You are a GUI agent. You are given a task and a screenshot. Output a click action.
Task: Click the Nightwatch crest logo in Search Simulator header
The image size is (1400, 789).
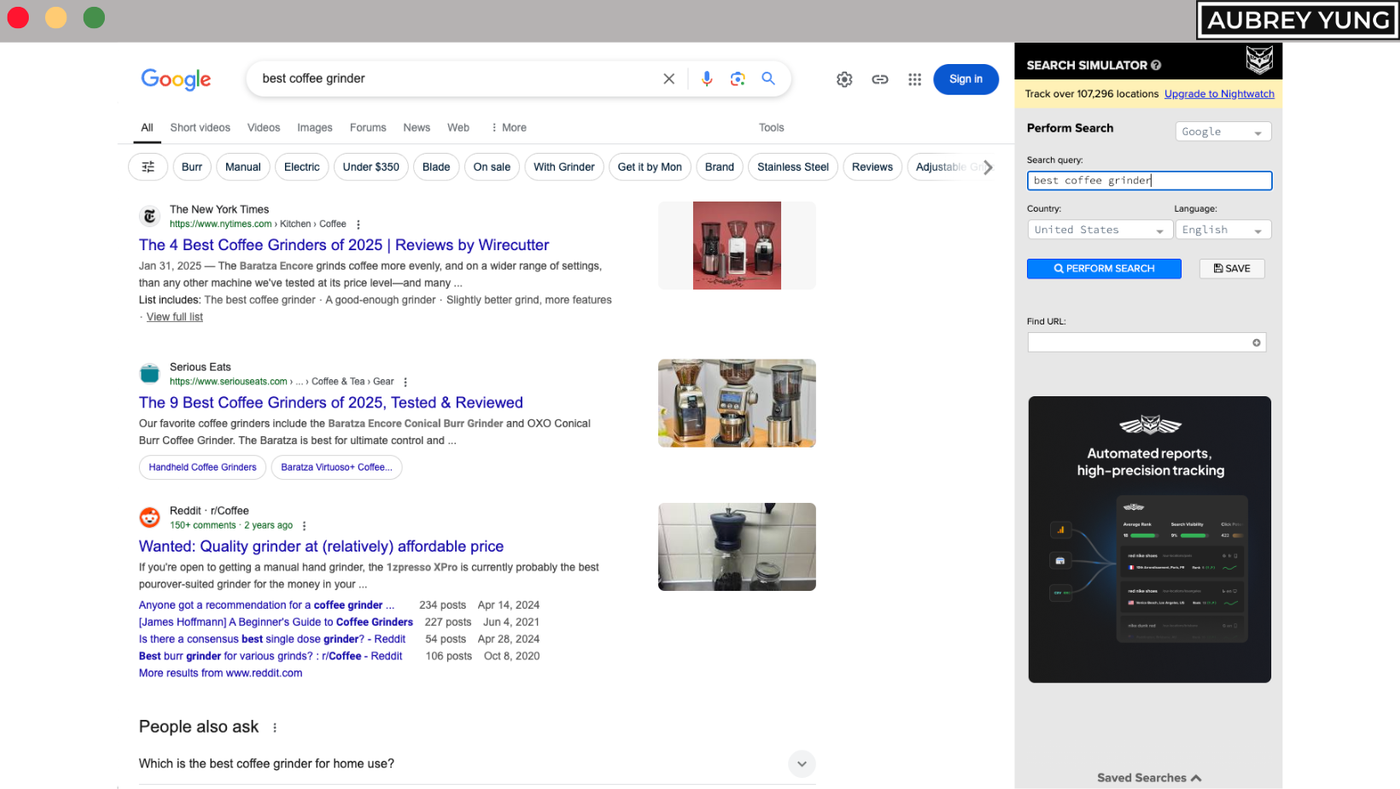click(x=1258, y=61)
